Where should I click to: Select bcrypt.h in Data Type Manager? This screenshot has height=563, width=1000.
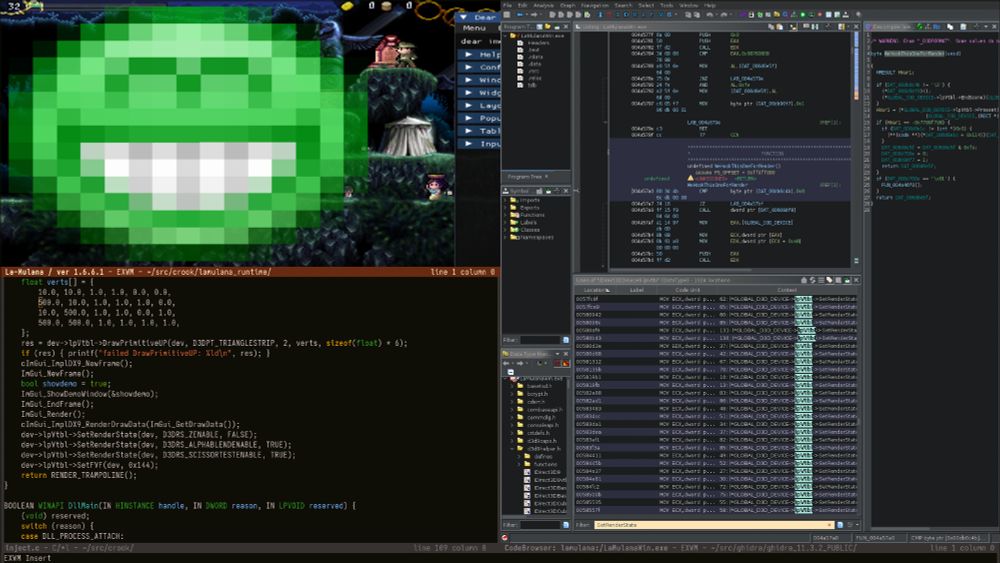[538, 394]
